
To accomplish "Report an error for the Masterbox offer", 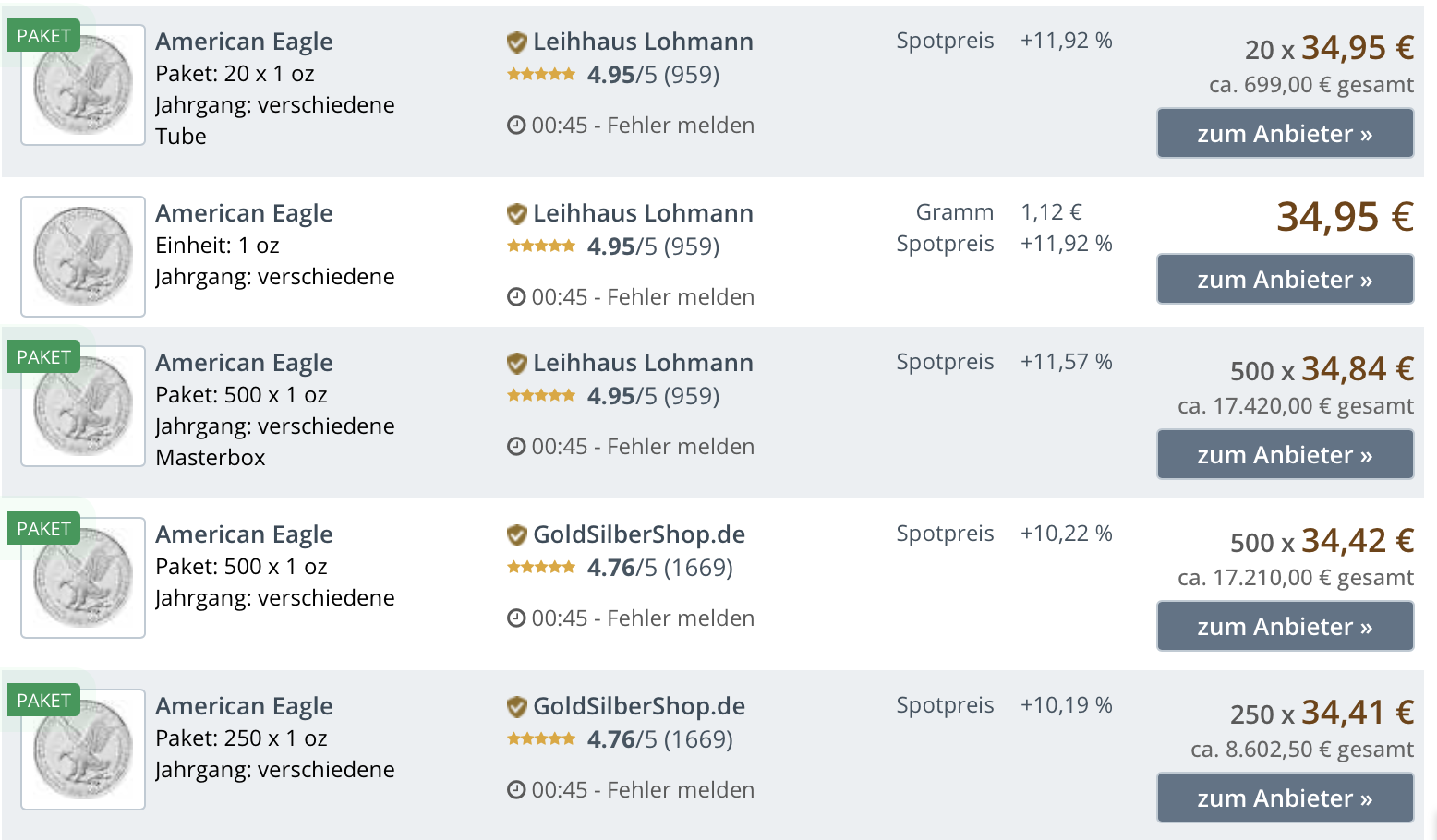I will point(681,447).
